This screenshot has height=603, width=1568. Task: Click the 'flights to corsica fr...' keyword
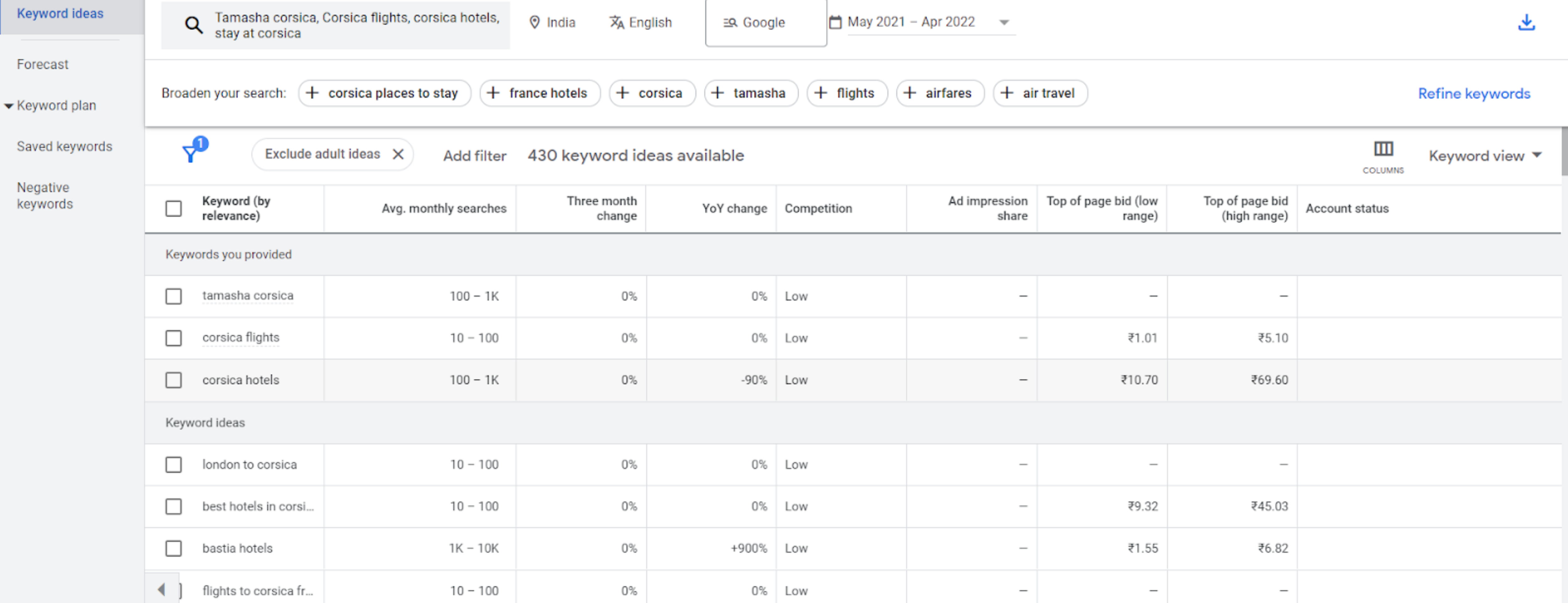click(257, 591)
